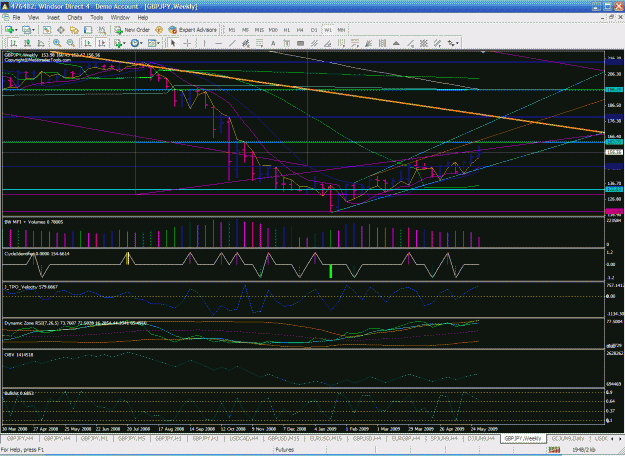Select the Trend by Angle tool
The image size is (625, 456).
tap(328, 43)
